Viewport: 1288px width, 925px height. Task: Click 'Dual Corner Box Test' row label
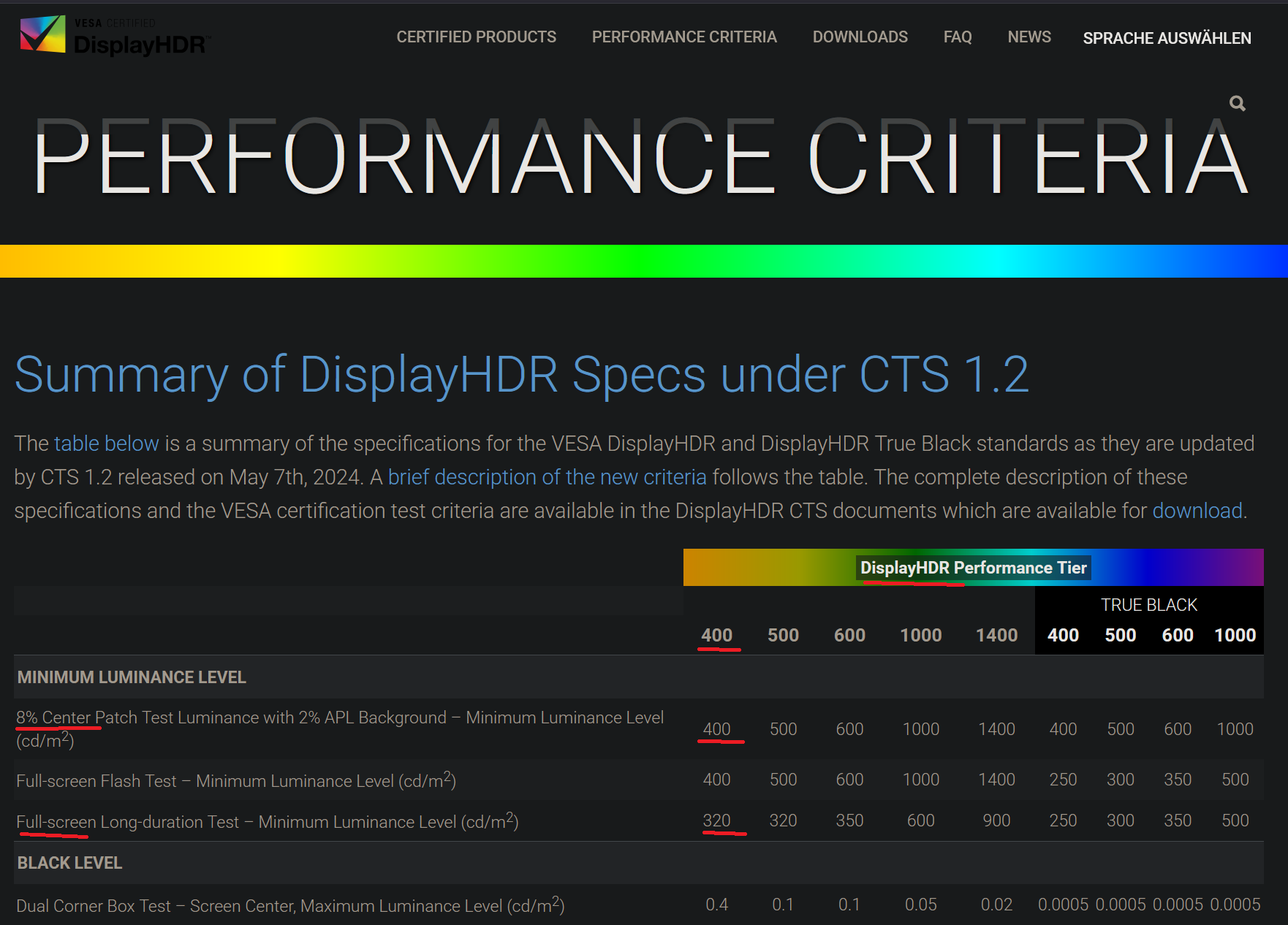tap(290, 905)
